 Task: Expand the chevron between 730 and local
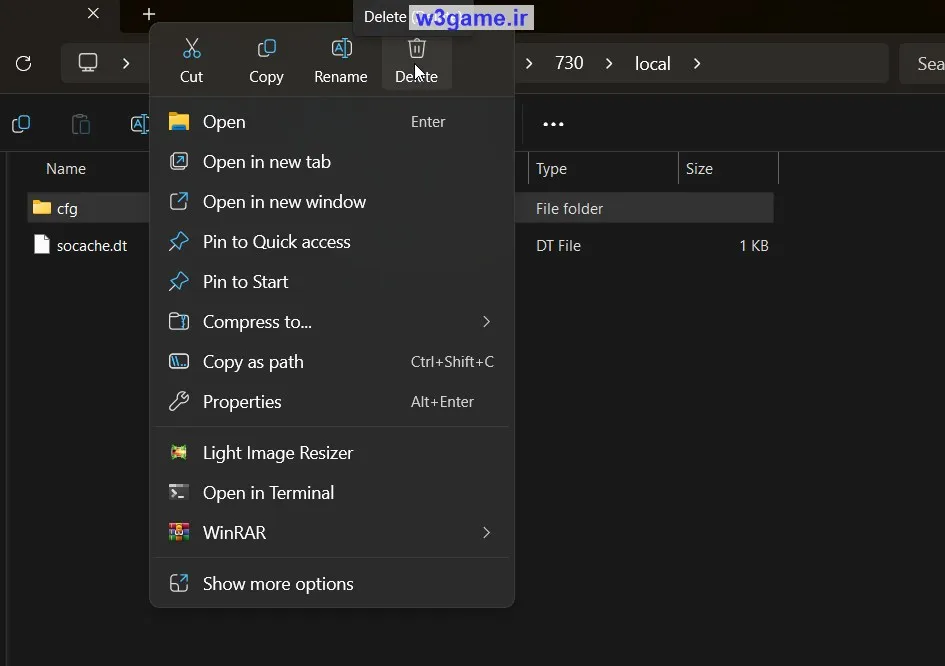pyautogui.click(x=609, y=63)
